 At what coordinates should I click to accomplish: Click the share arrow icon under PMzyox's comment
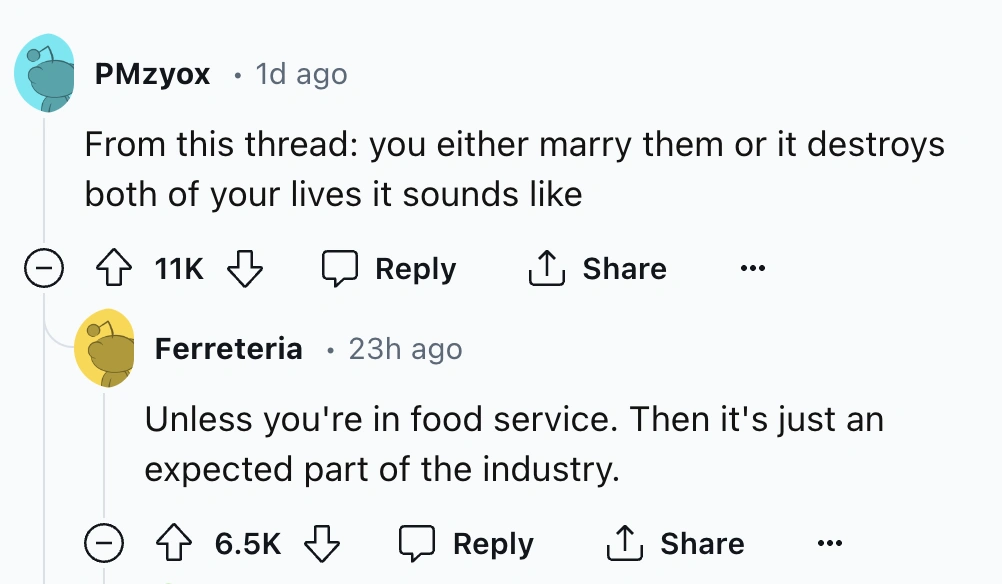[544, 269]
